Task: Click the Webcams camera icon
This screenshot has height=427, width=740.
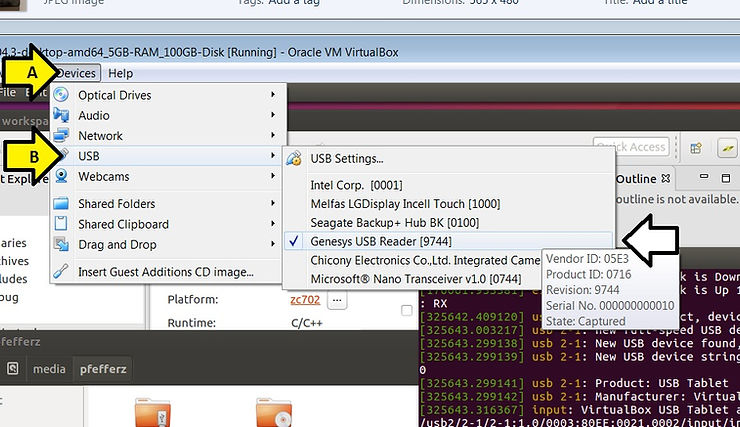Action: coord(62,176)
